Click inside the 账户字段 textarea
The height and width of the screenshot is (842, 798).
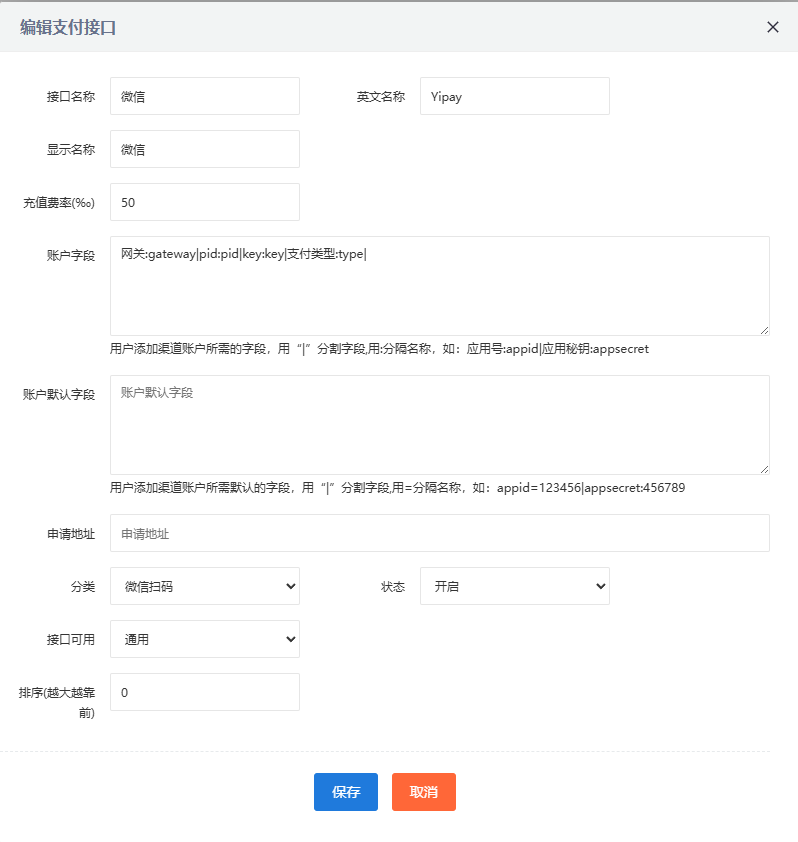click(x=439, y=286)
